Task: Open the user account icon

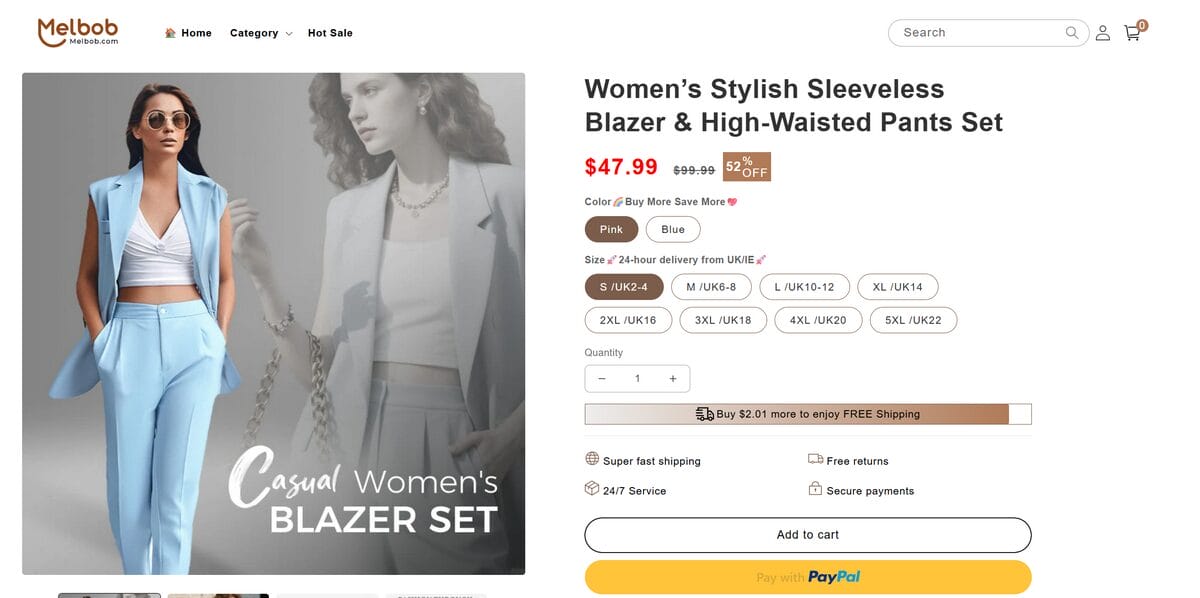Action: click(1102, 33)
